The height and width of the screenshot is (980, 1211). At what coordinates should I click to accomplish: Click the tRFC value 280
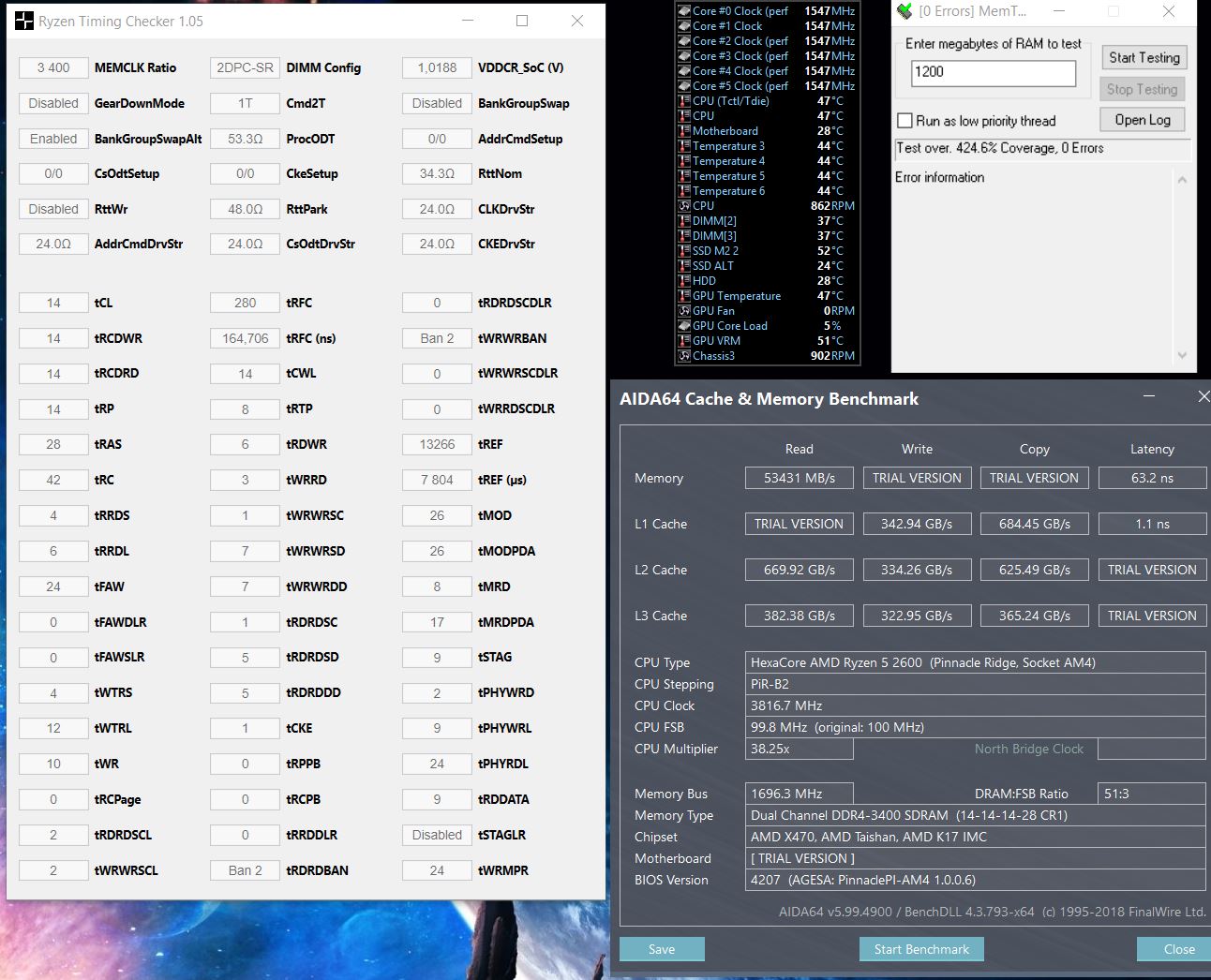click(x=245, y=303)
